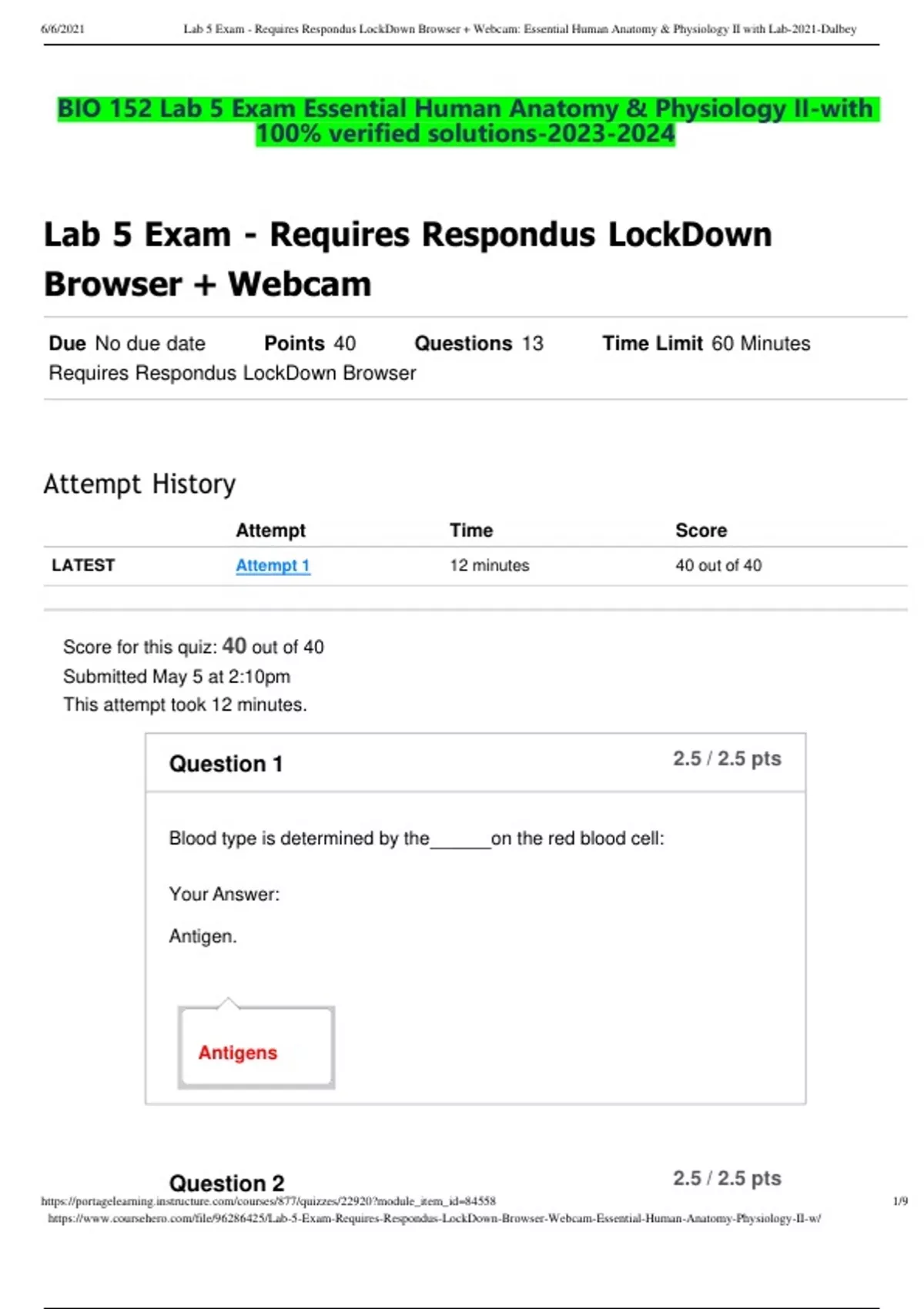
Task: Select the Time column header
Action: point(471,531)
